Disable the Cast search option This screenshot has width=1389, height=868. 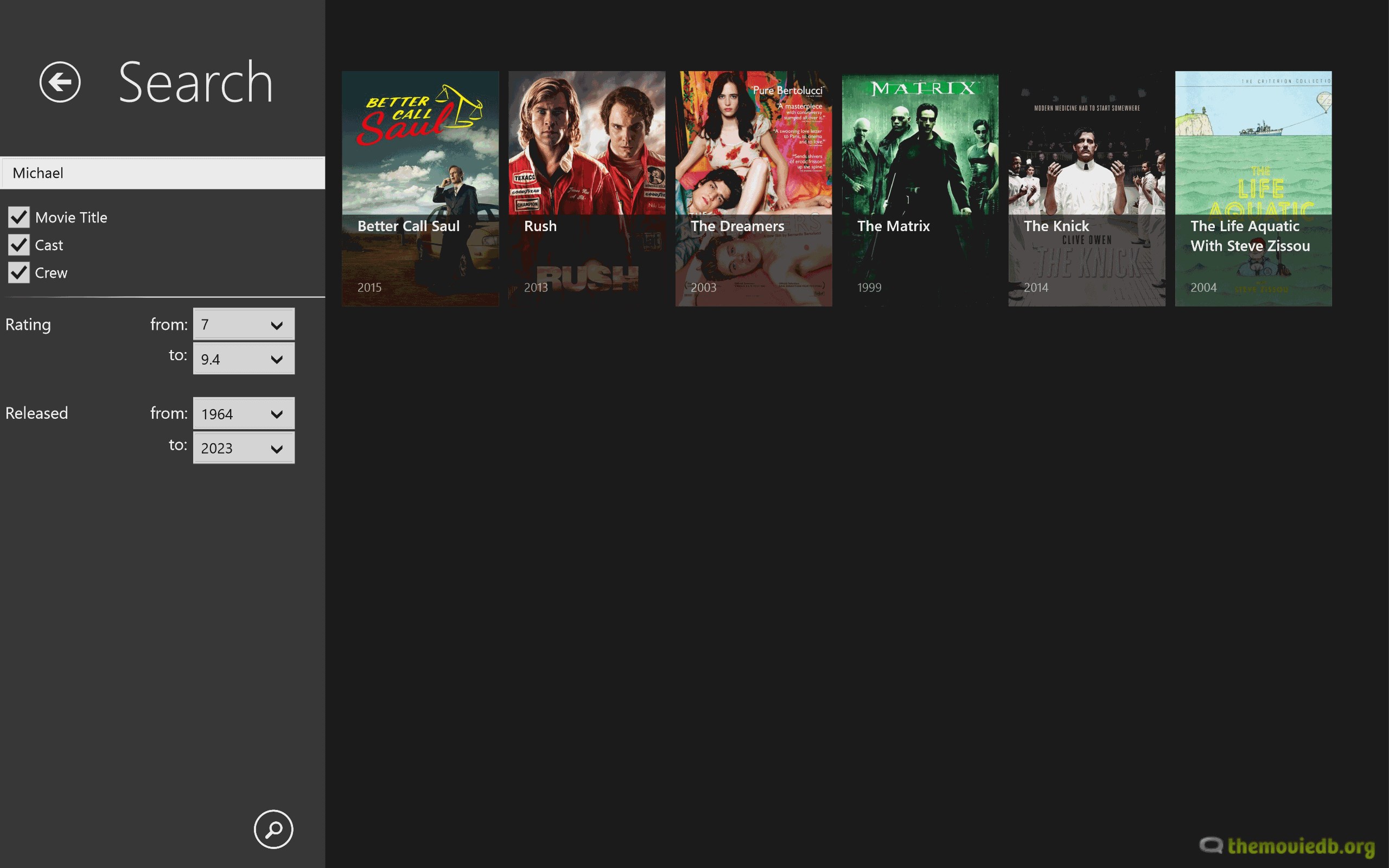pyautogui.click(x=19, y=245)
